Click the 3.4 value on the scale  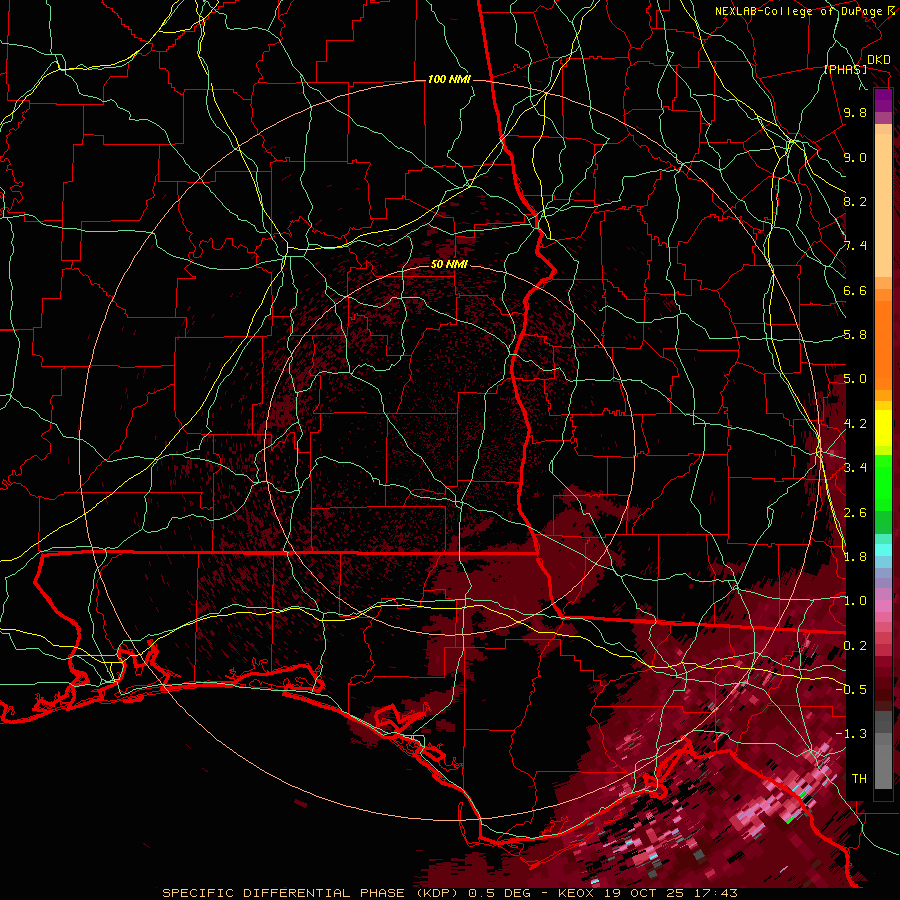855,467
